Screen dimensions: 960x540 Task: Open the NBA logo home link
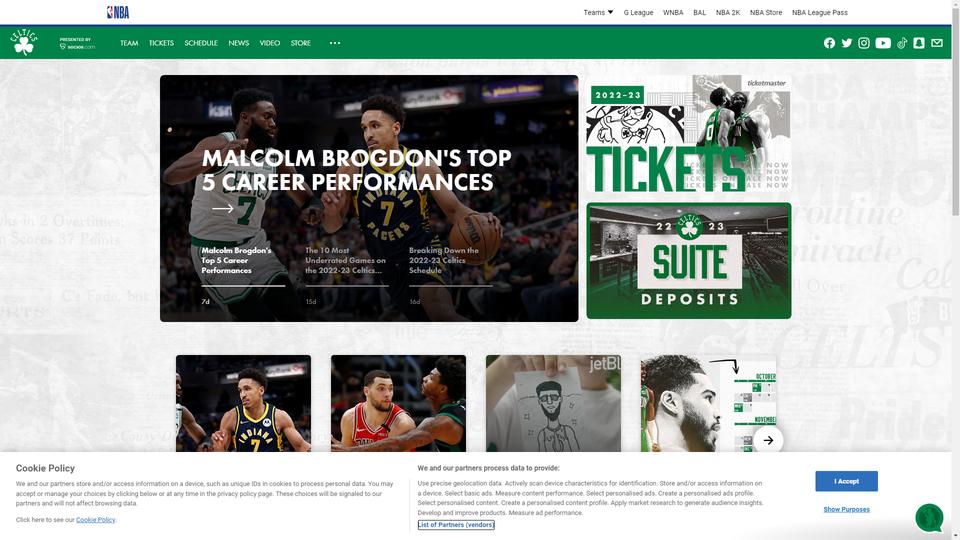(118, 12)
